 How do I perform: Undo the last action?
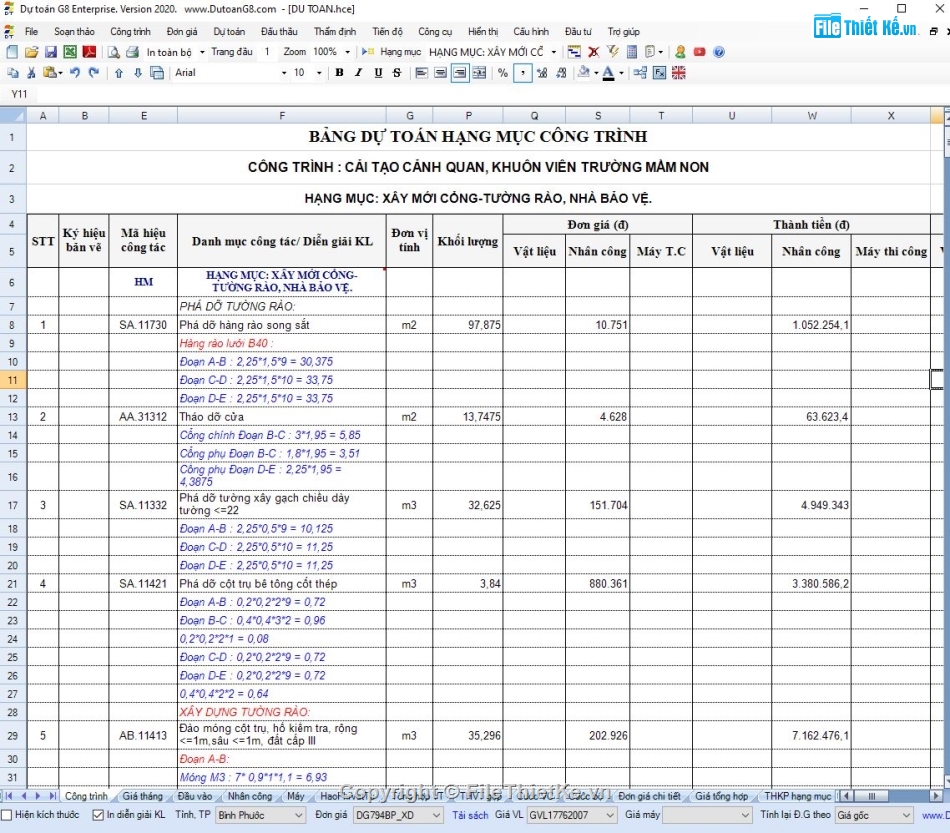coord(75,73)
